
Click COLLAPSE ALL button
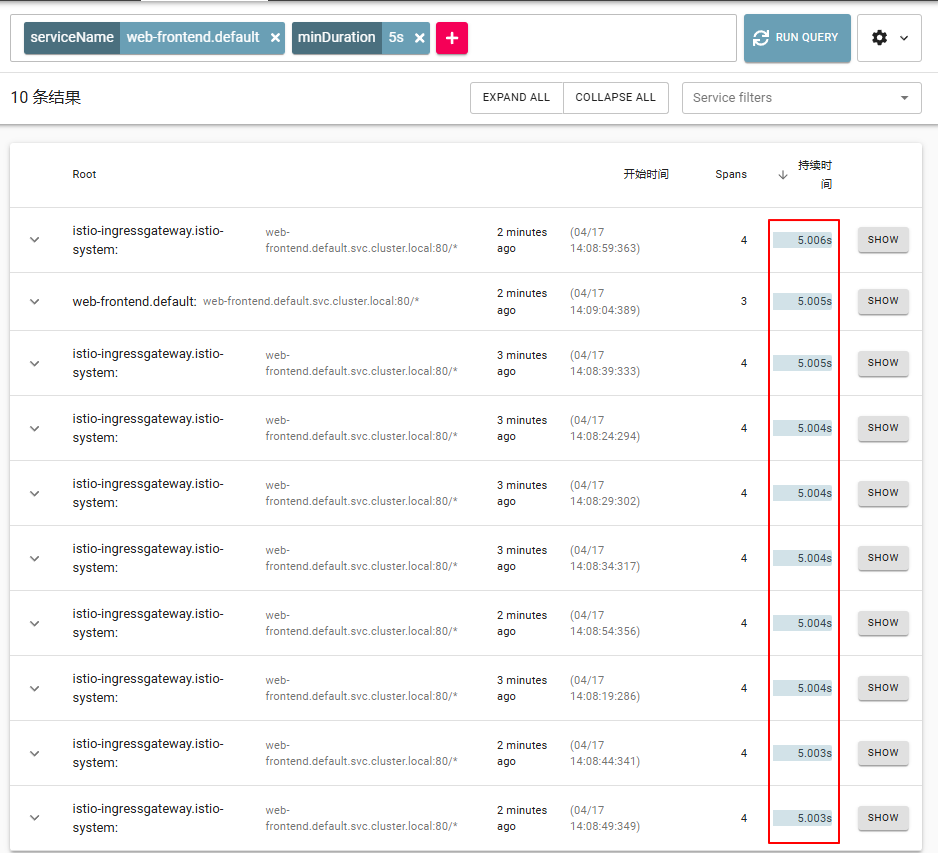[x=616, y=98]
